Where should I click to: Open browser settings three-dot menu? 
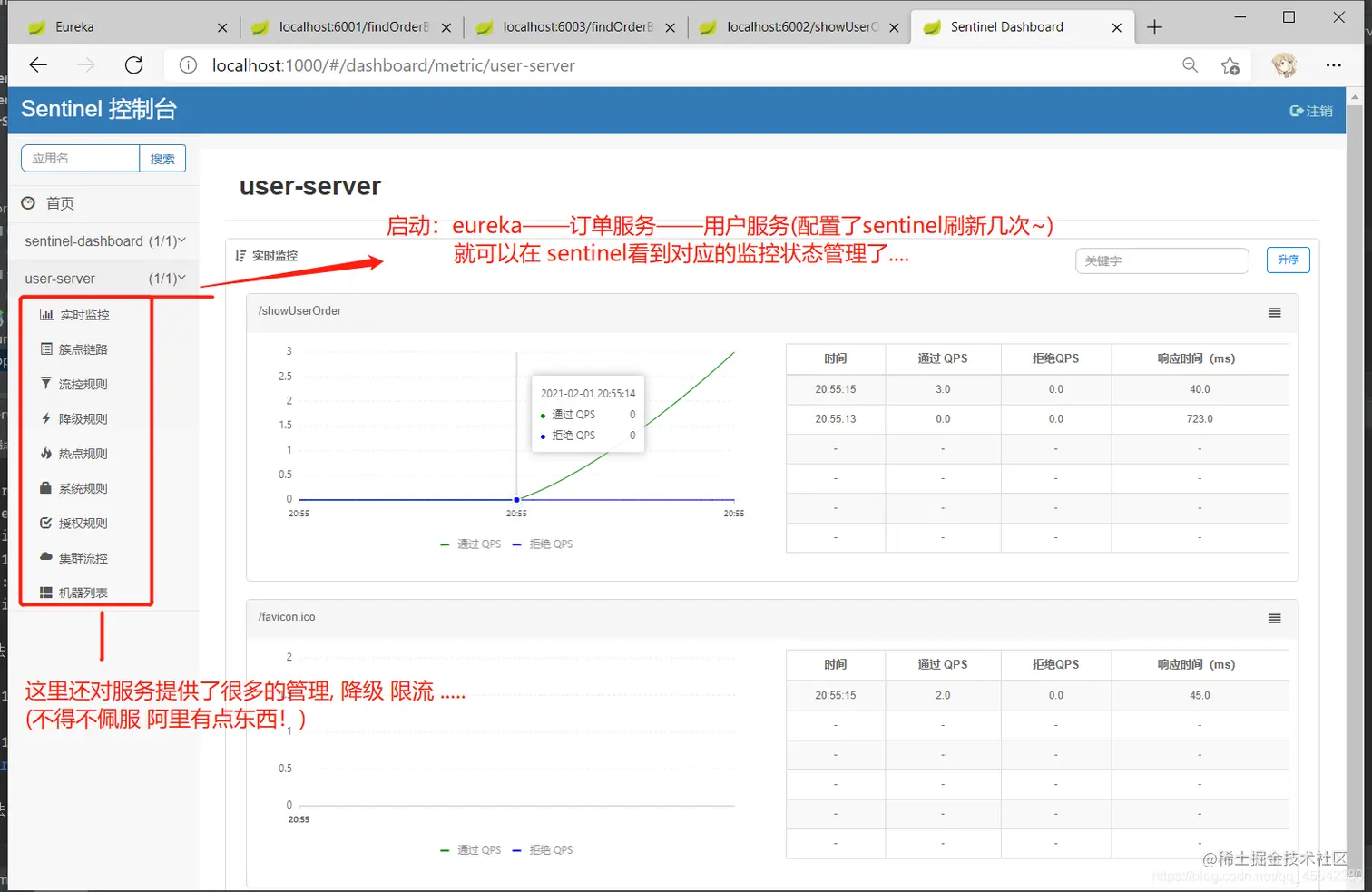(x=1333, y=65)
